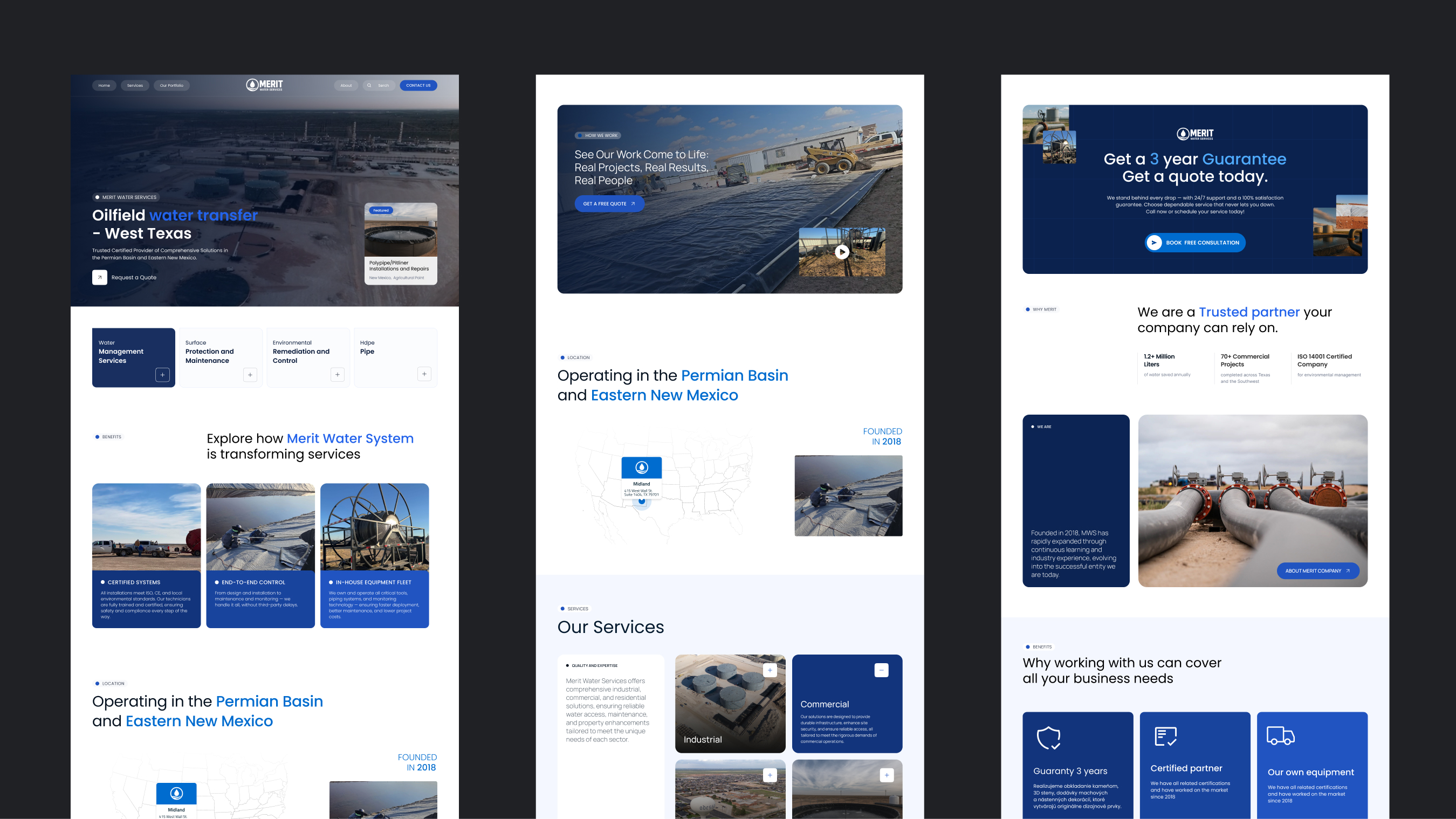Expand the Environmental Remediation and Control card
The image size is (1456, 819).
[x=337, y=375]
